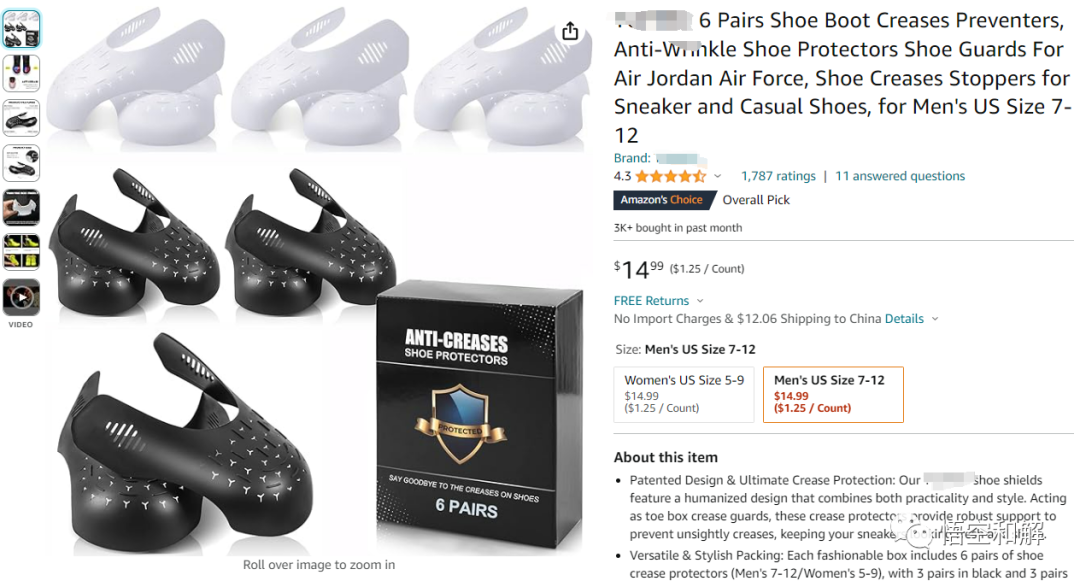Open 11 answered questions link
The width and height of the screenshot is (1080, 581).
[900, 176]
